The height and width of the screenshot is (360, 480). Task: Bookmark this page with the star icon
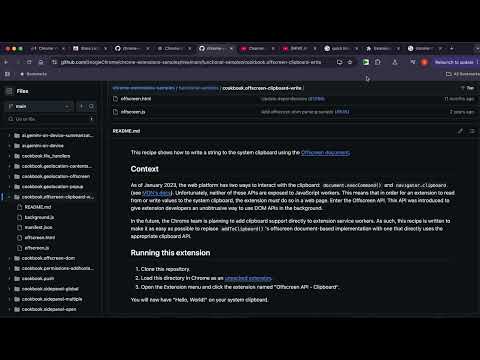[350, 62]
